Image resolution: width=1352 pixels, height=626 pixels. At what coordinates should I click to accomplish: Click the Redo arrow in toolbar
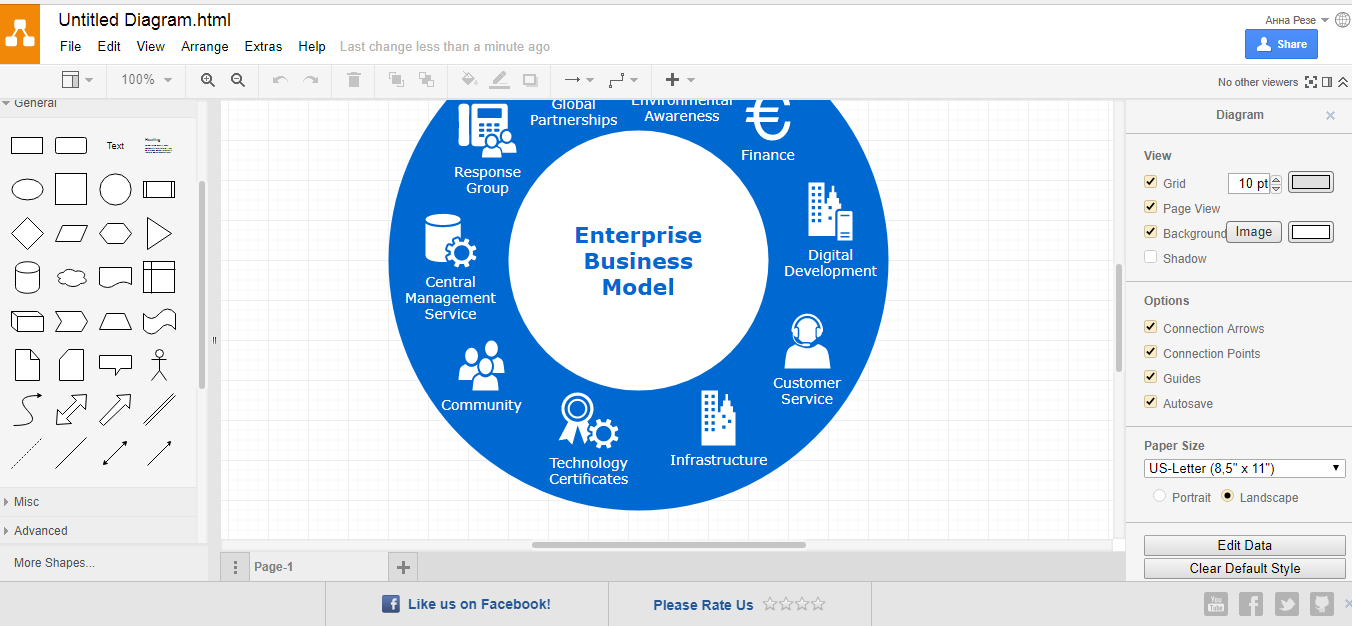pos(311,80)
